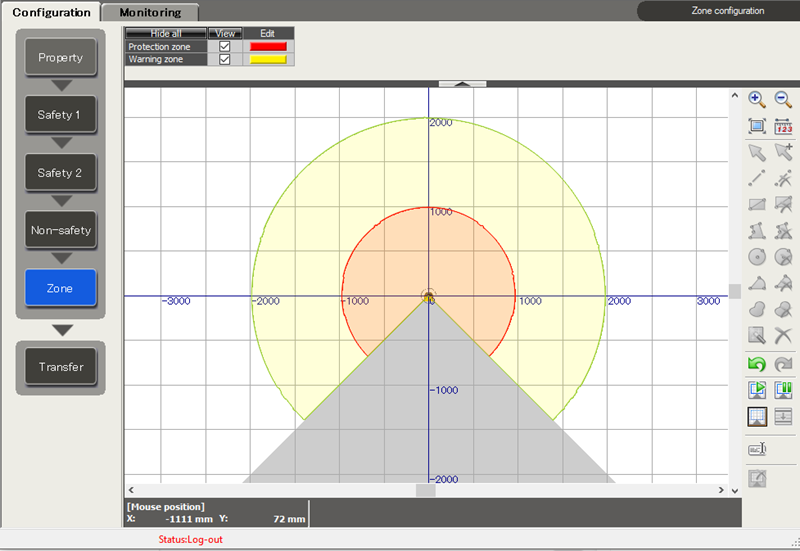Select the arrow pointer tool
The width and height of the screenshot is (800, 551).
pos(757,152)
